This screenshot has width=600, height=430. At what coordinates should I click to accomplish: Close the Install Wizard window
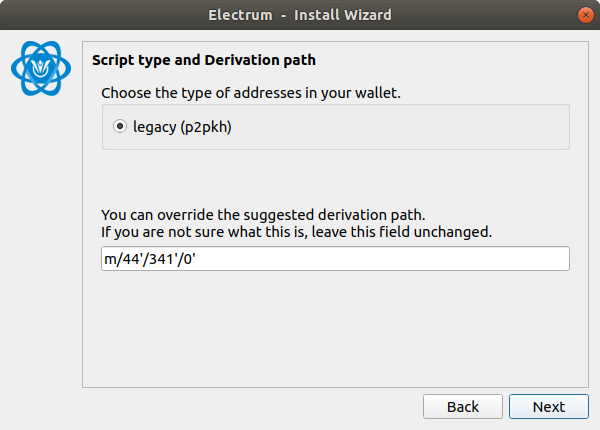(x=585, y=15)
